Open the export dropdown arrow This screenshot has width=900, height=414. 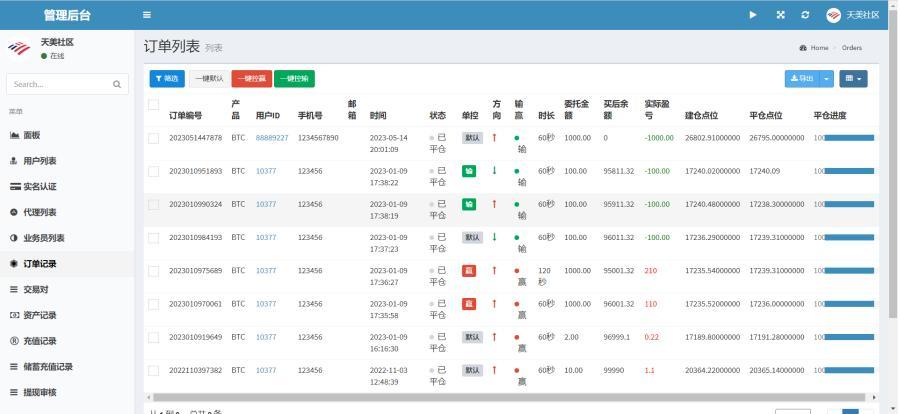(x=827, y=78)
